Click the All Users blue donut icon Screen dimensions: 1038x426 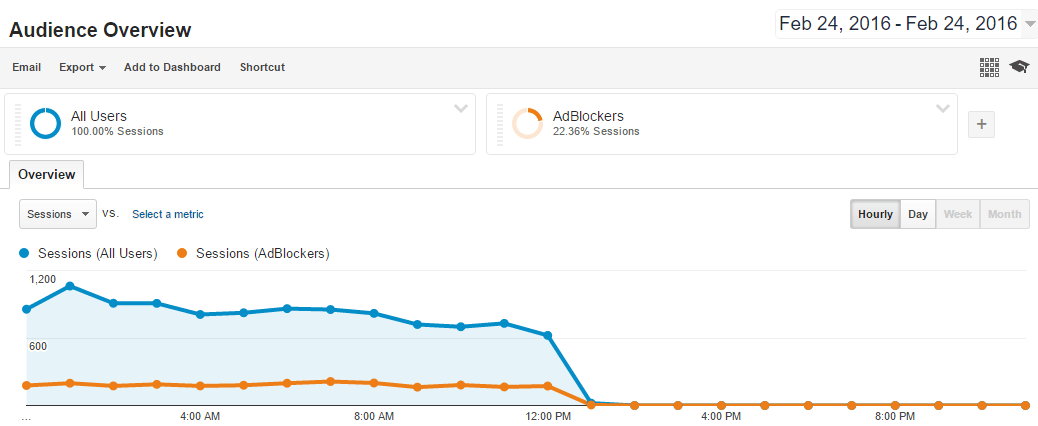(46, 123)
